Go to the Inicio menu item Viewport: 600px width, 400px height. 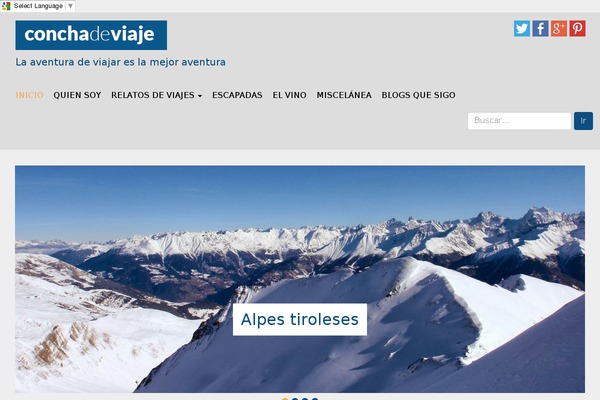pos(29,95)
